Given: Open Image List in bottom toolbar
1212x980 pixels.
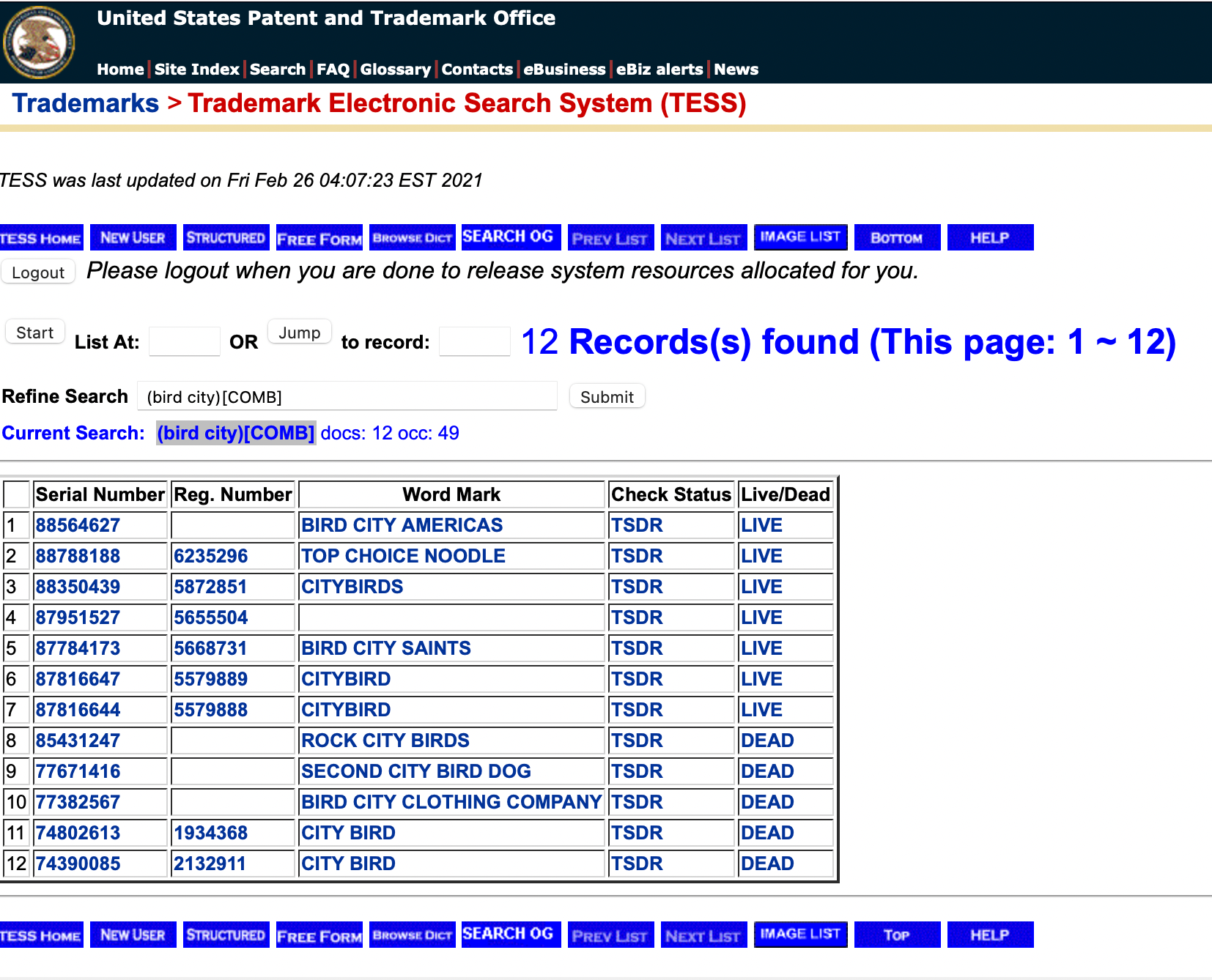Looking at the screenshot, I should coord(800,935).
